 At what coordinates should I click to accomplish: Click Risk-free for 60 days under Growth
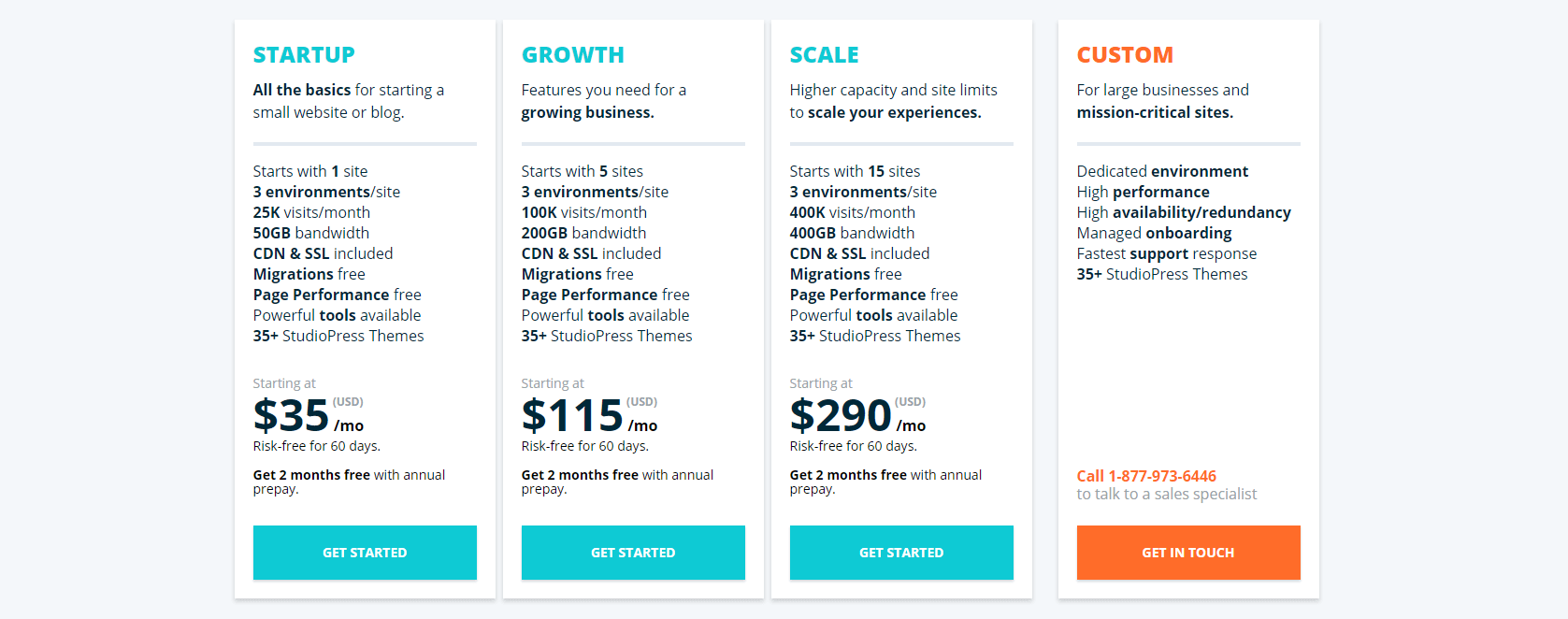pyautogui.click(x=584, y=446)
